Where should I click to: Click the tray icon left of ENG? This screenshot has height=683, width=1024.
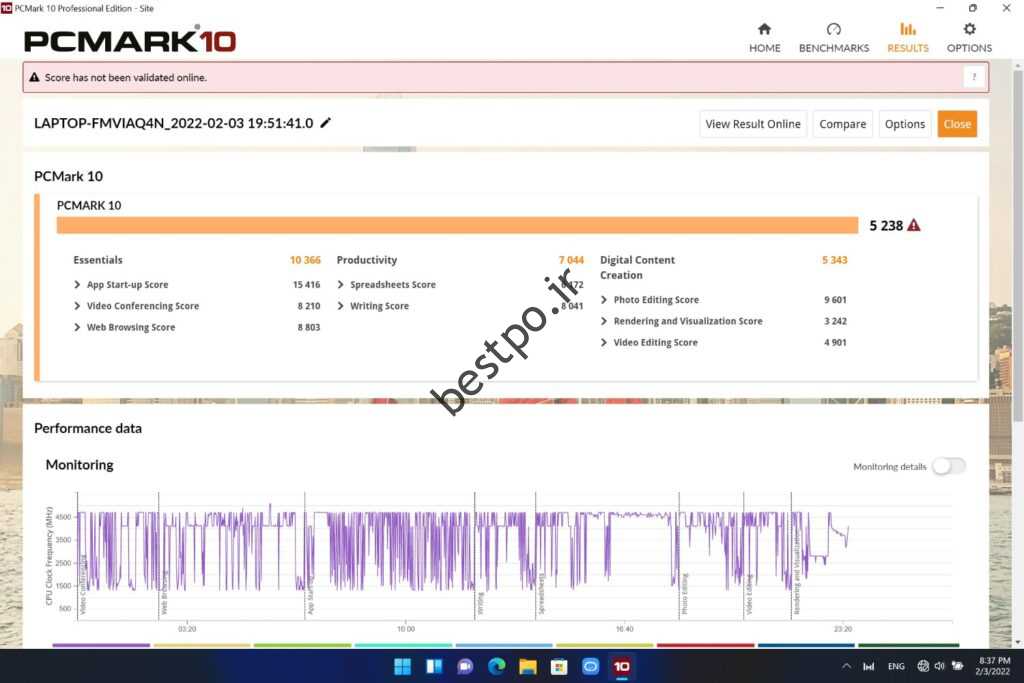point(869,666)
